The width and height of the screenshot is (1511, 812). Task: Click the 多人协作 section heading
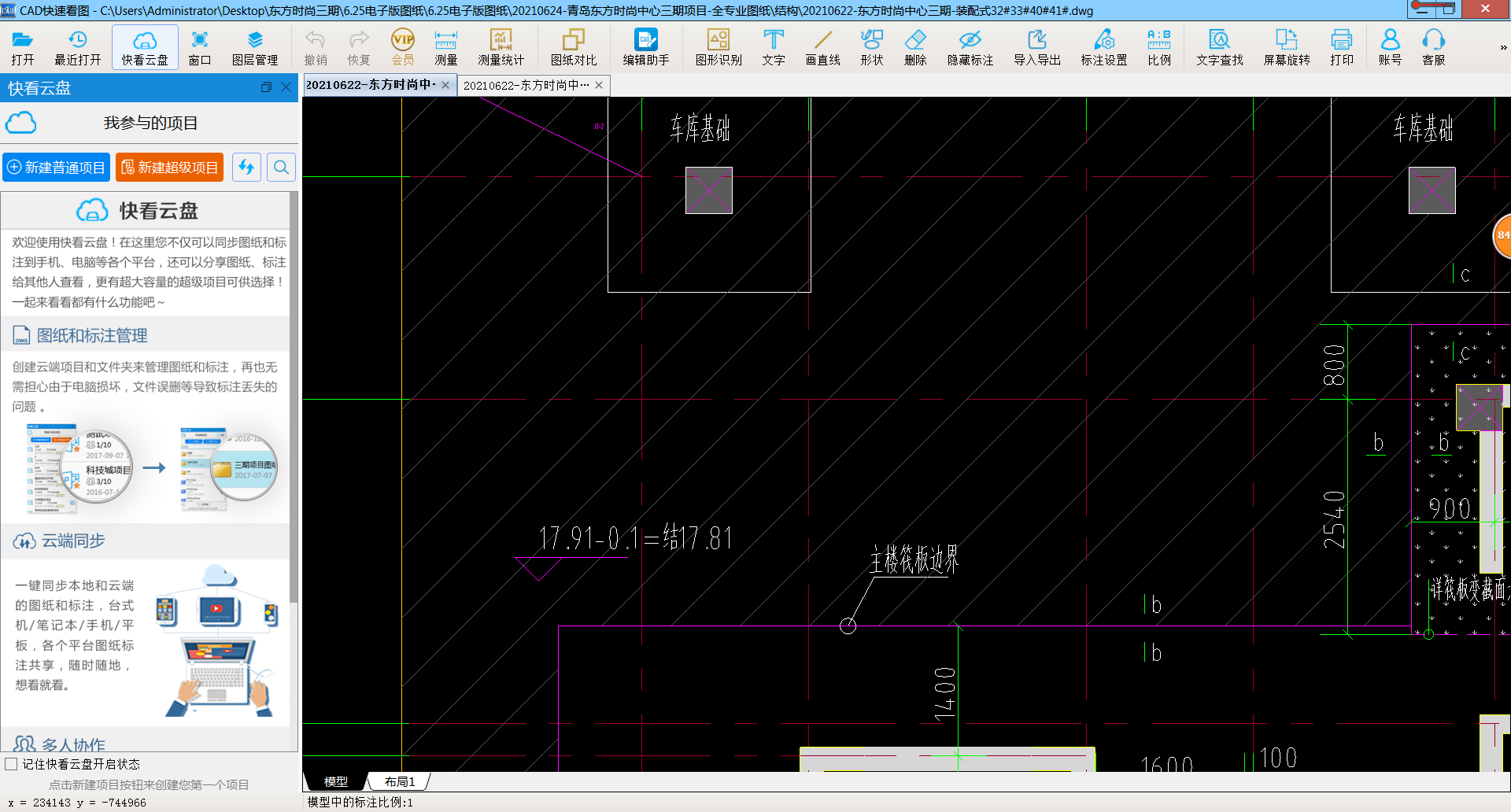[x=73, y=744]
